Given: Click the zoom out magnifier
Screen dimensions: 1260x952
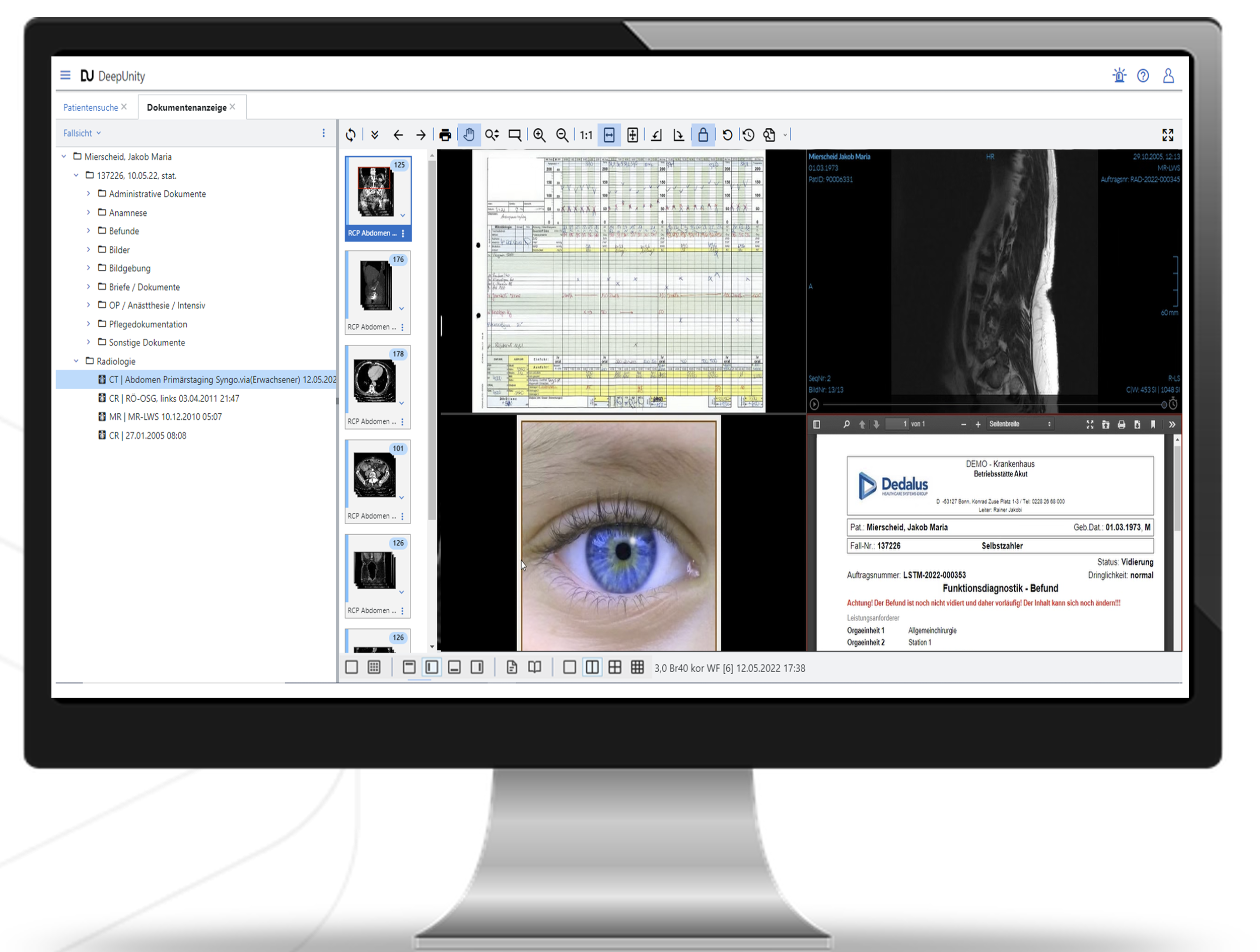Looking at the screenshot, I should tap(562, 135).
